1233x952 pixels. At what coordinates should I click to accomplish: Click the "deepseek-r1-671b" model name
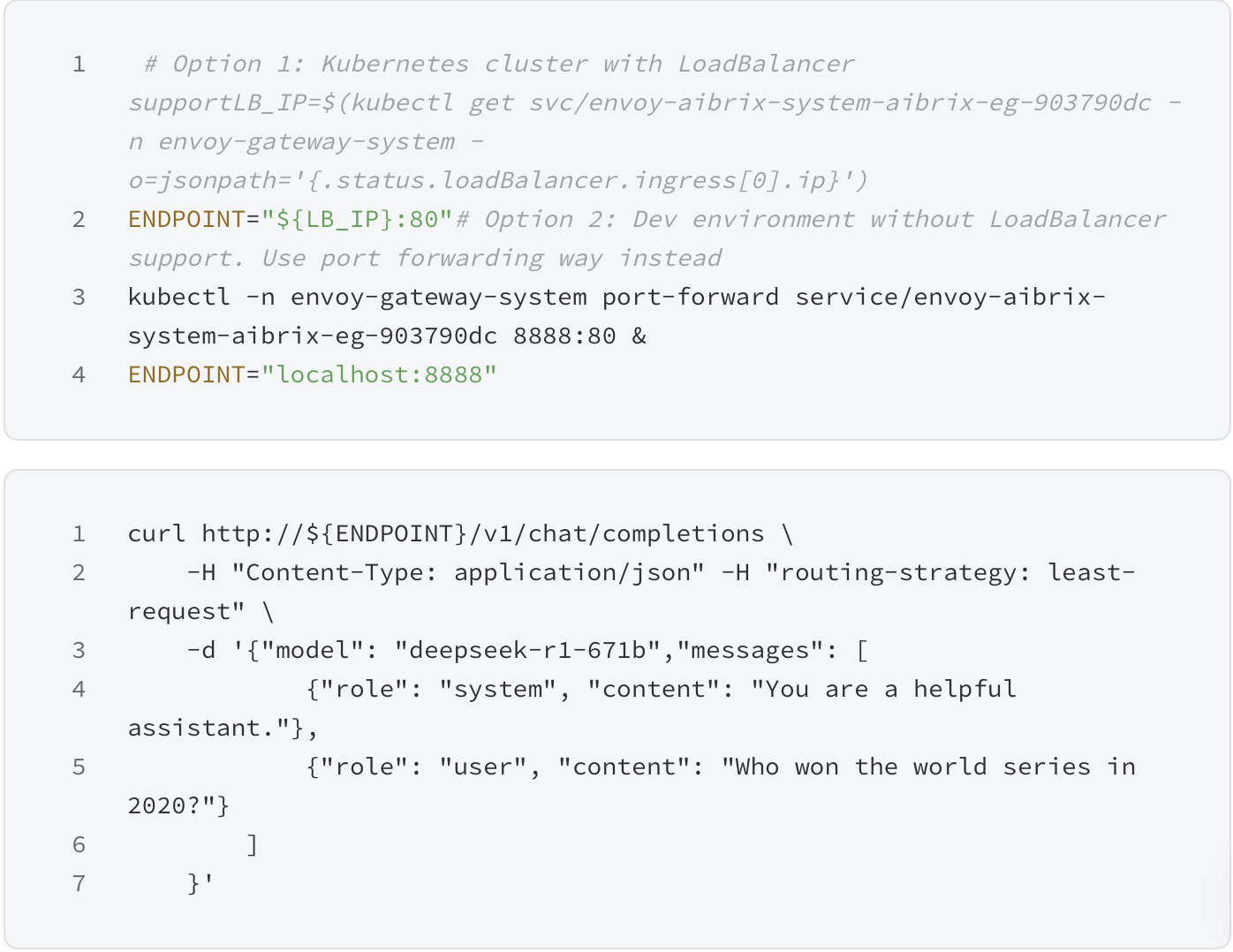528,651
